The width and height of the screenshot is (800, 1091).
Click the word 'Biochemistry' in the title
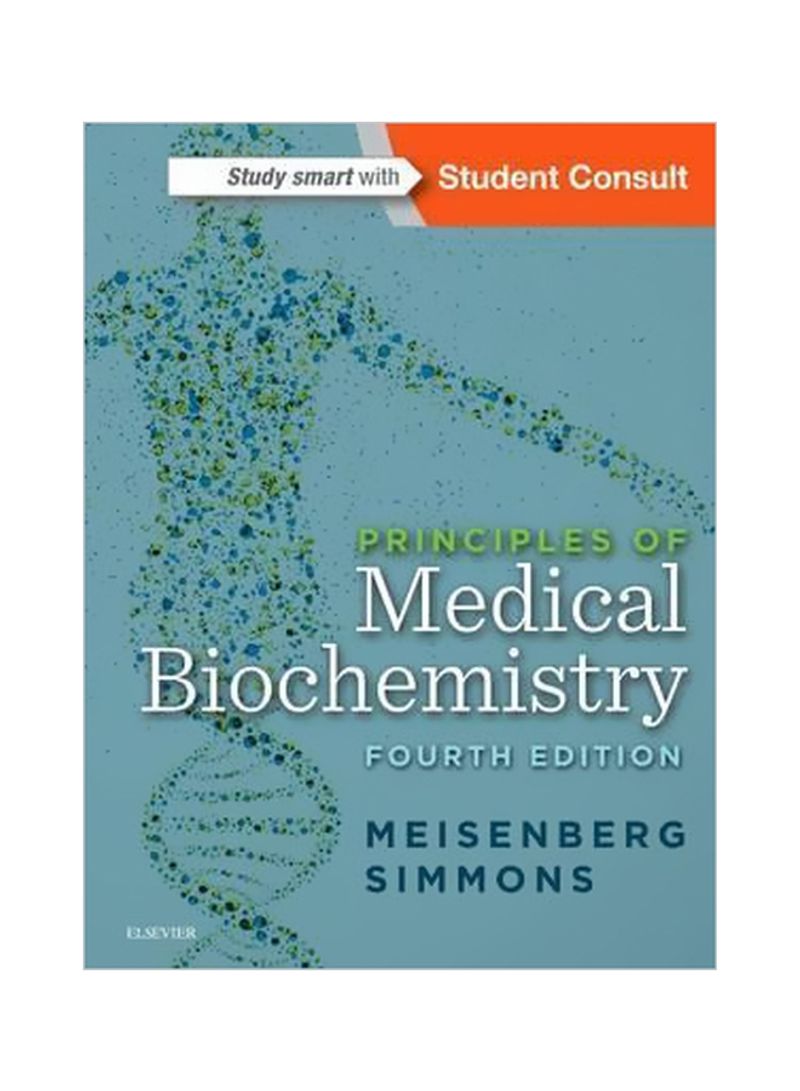click(x=414, y=680)
